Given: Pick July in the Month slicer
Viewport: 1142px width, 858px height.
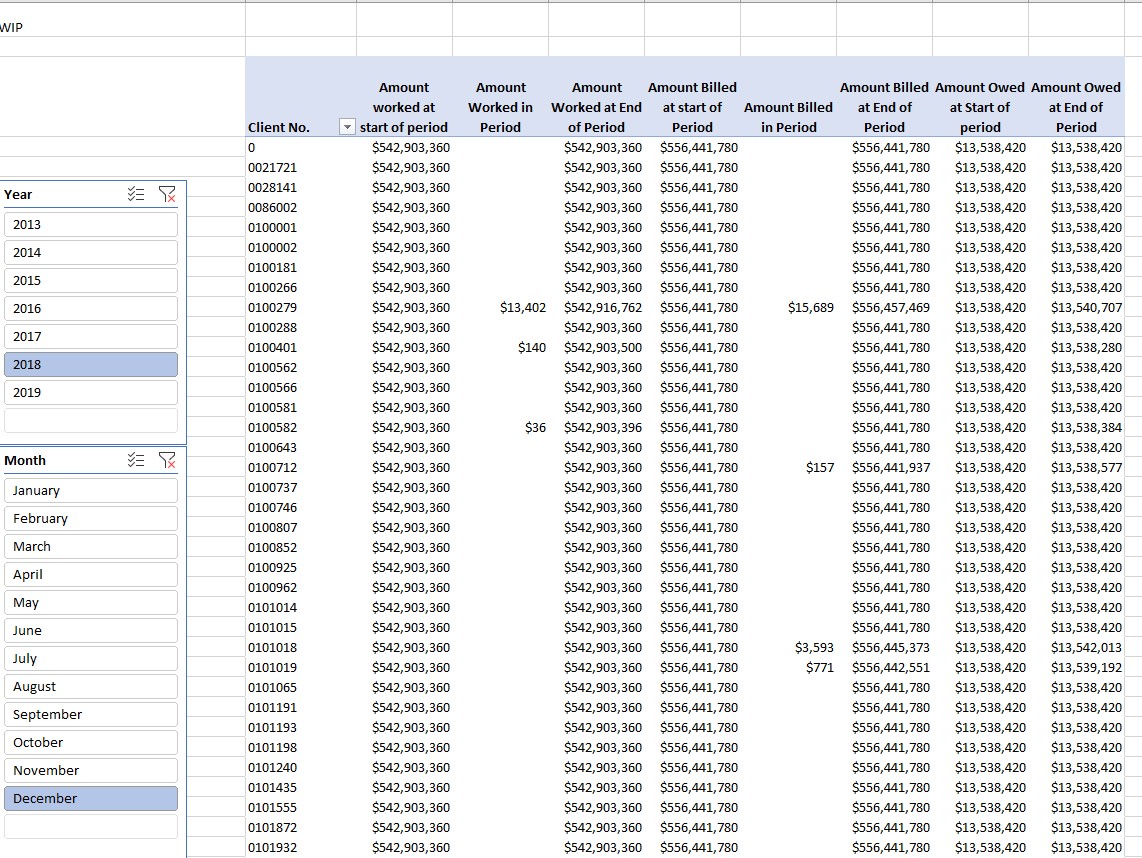Looking at the screenshot, I should [91, 658].
